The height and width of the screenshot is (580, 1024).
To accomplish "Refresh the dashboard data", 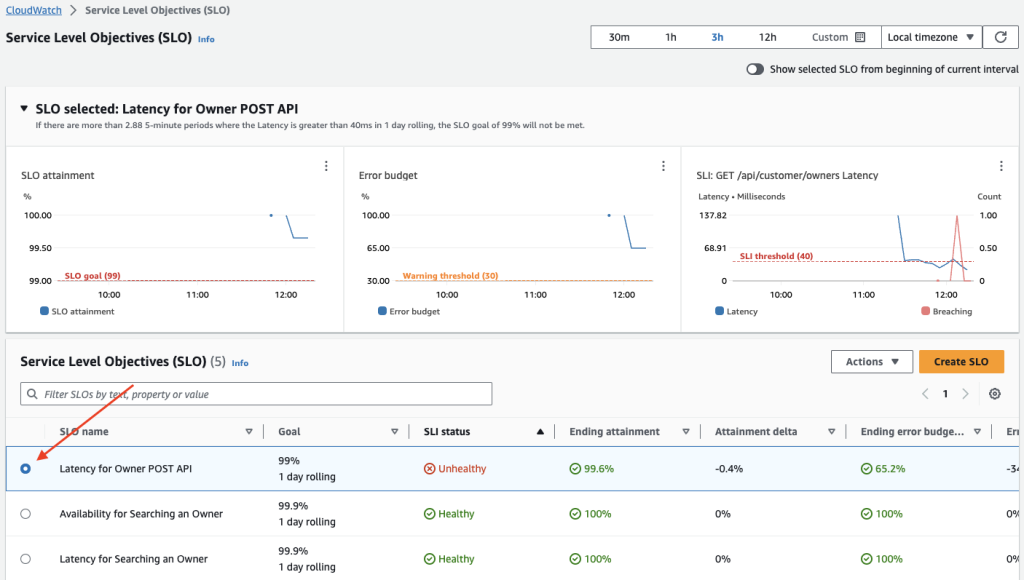I will (x=1000, y=37).
